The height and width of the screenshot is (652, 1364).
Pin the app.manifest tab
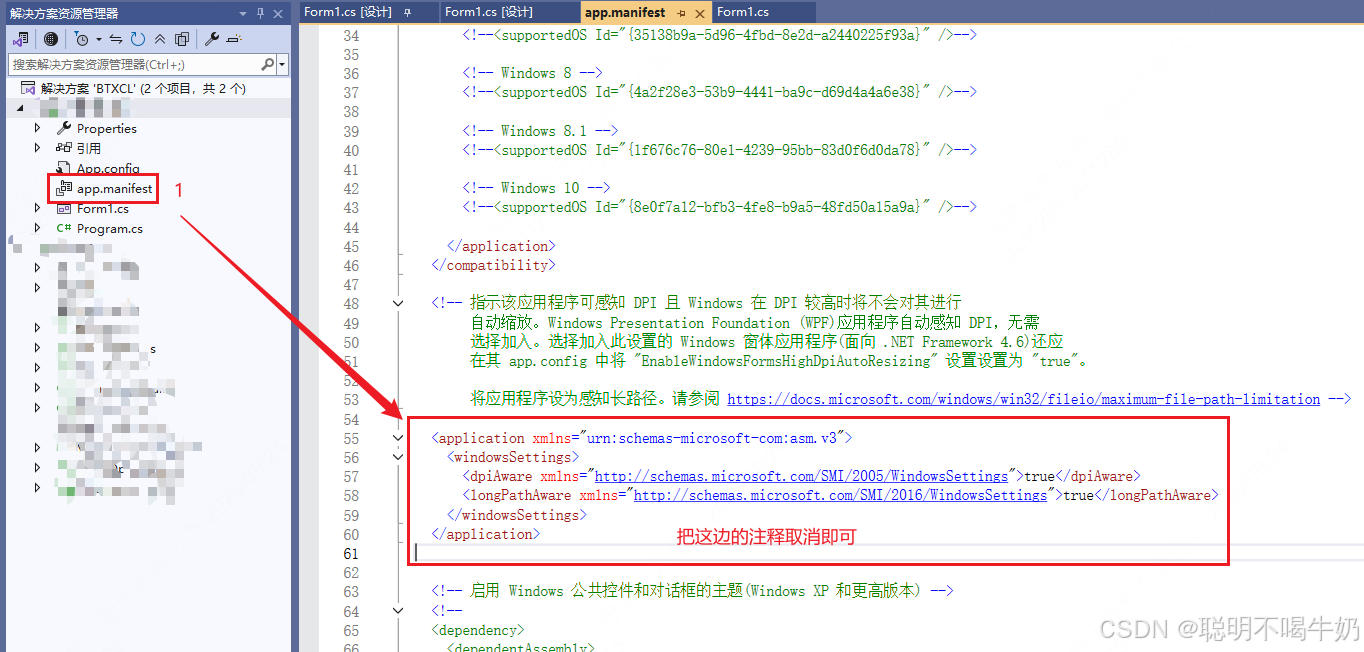point(681,12)
